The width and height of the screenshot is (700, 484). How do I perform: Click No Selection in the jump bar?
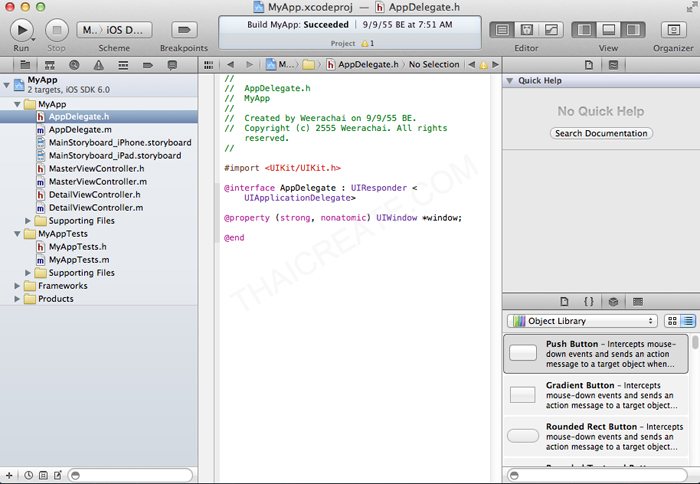click(x=434, y=65)
